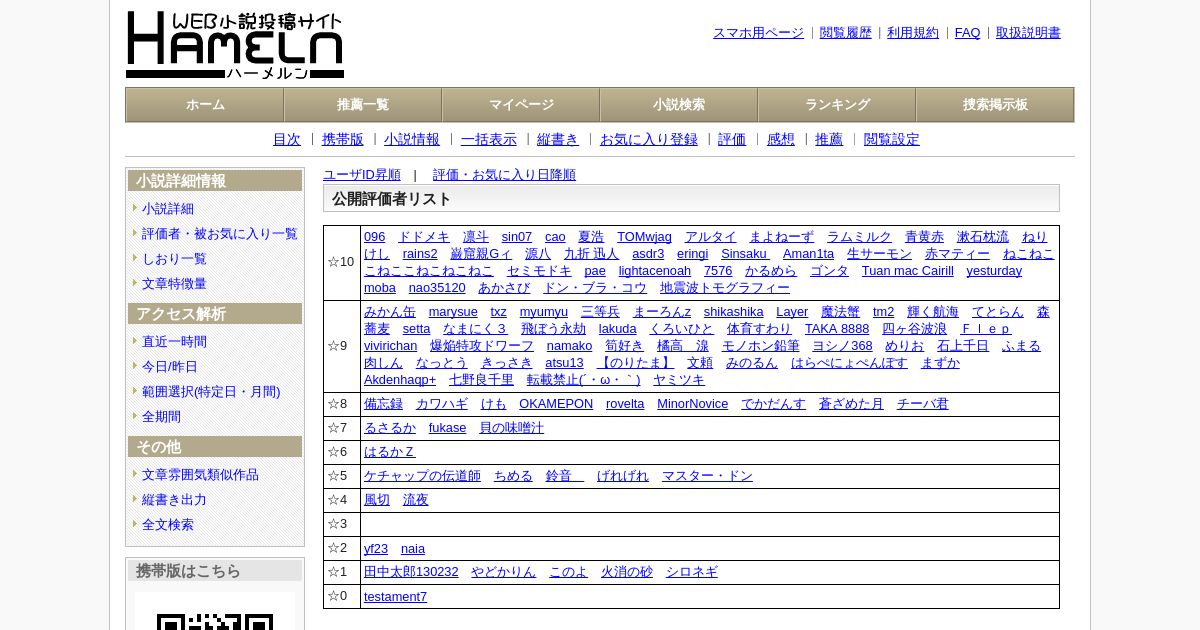Open user MinorNovice profile
Image resolution: width=1200 pixels, height=630 pixels.
693,404
